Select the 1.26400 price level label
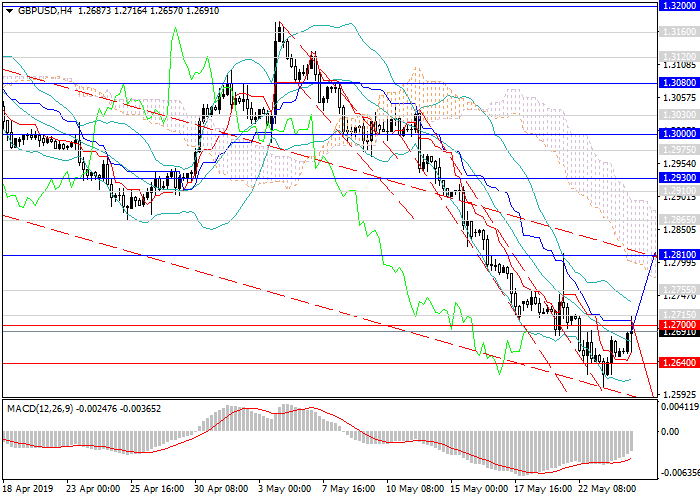This screenshot has width=700, height=500. (x=677, y=363)
